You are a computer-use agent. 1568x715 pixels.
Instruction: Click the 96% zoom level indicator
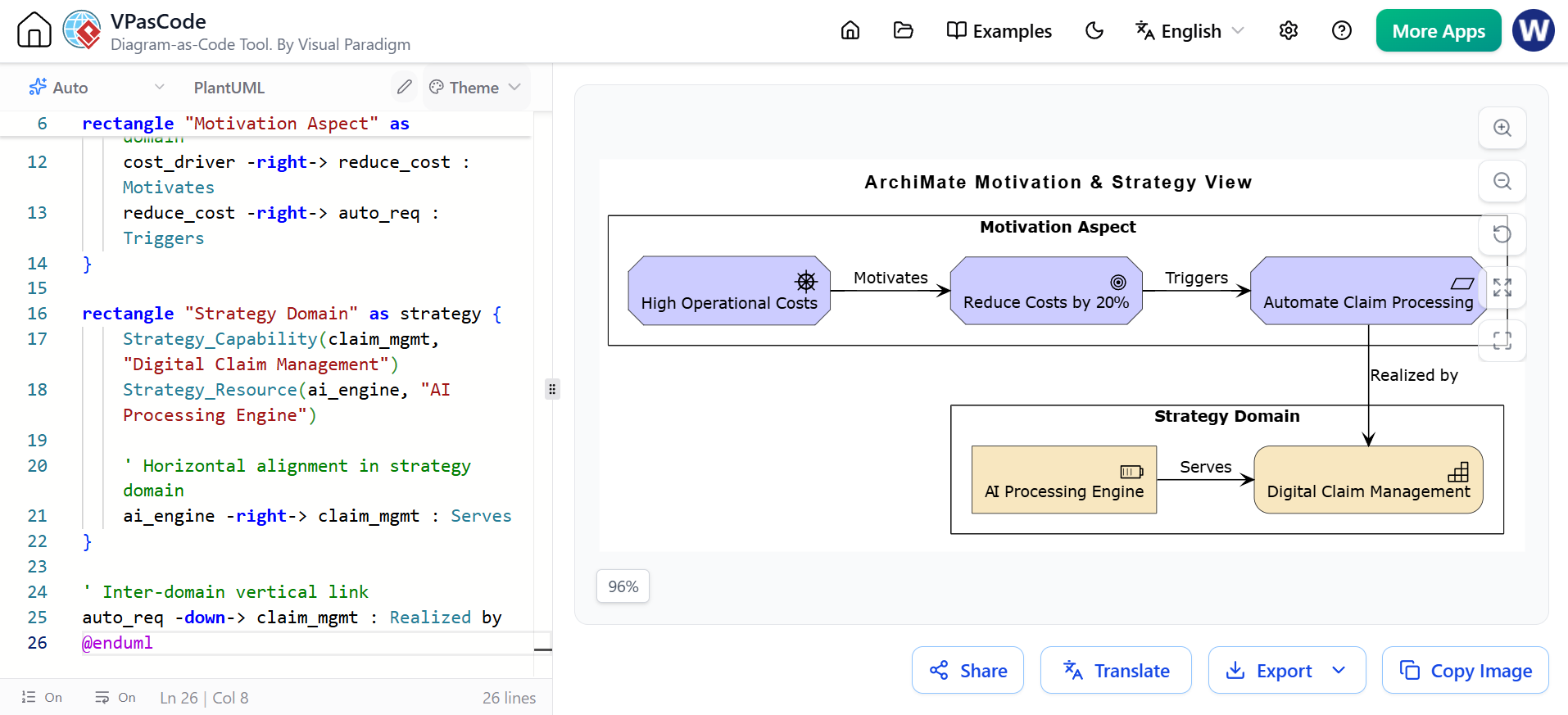[x=623, y=586]
